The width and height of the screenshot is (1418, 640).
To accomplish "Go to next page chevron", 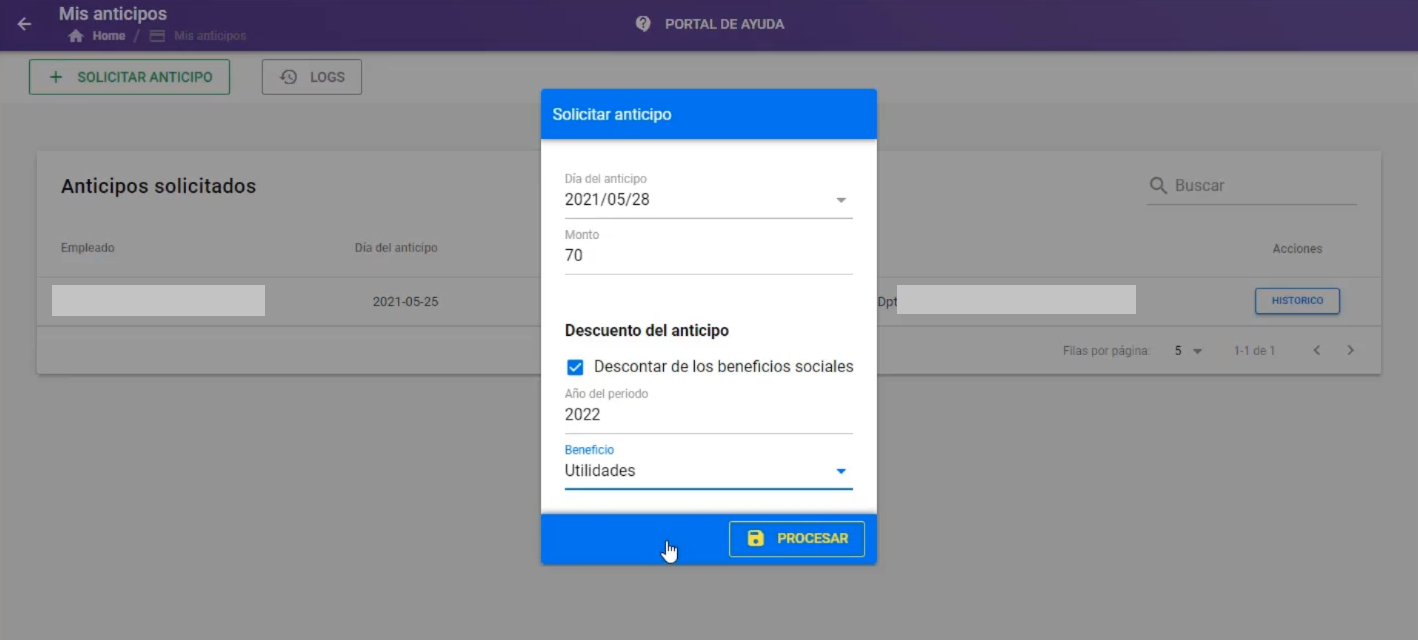I will [1351, 351].
